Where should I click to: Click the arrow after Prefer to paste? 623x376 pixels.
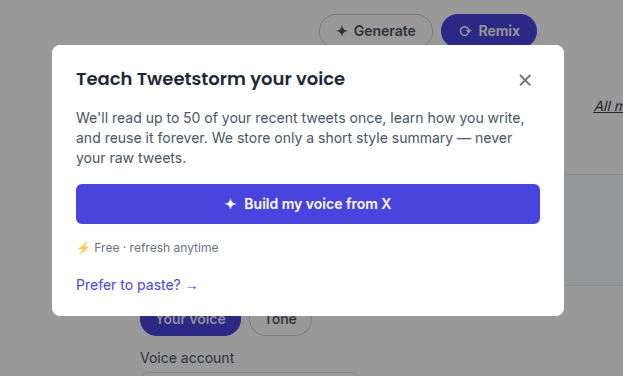point(192,287)
